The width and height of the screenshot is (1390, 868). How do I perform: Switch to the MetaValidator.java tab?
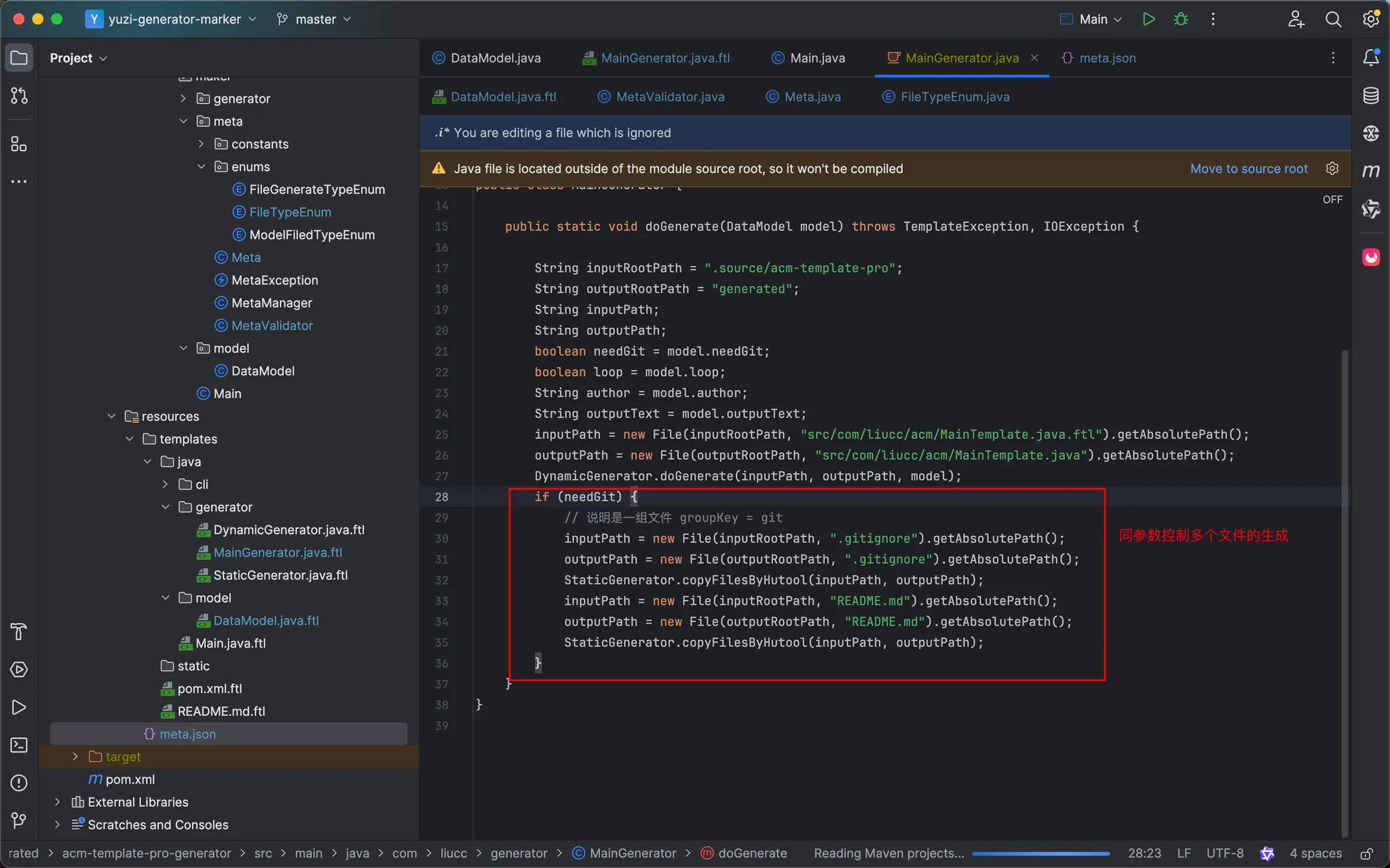coord(669,96)
